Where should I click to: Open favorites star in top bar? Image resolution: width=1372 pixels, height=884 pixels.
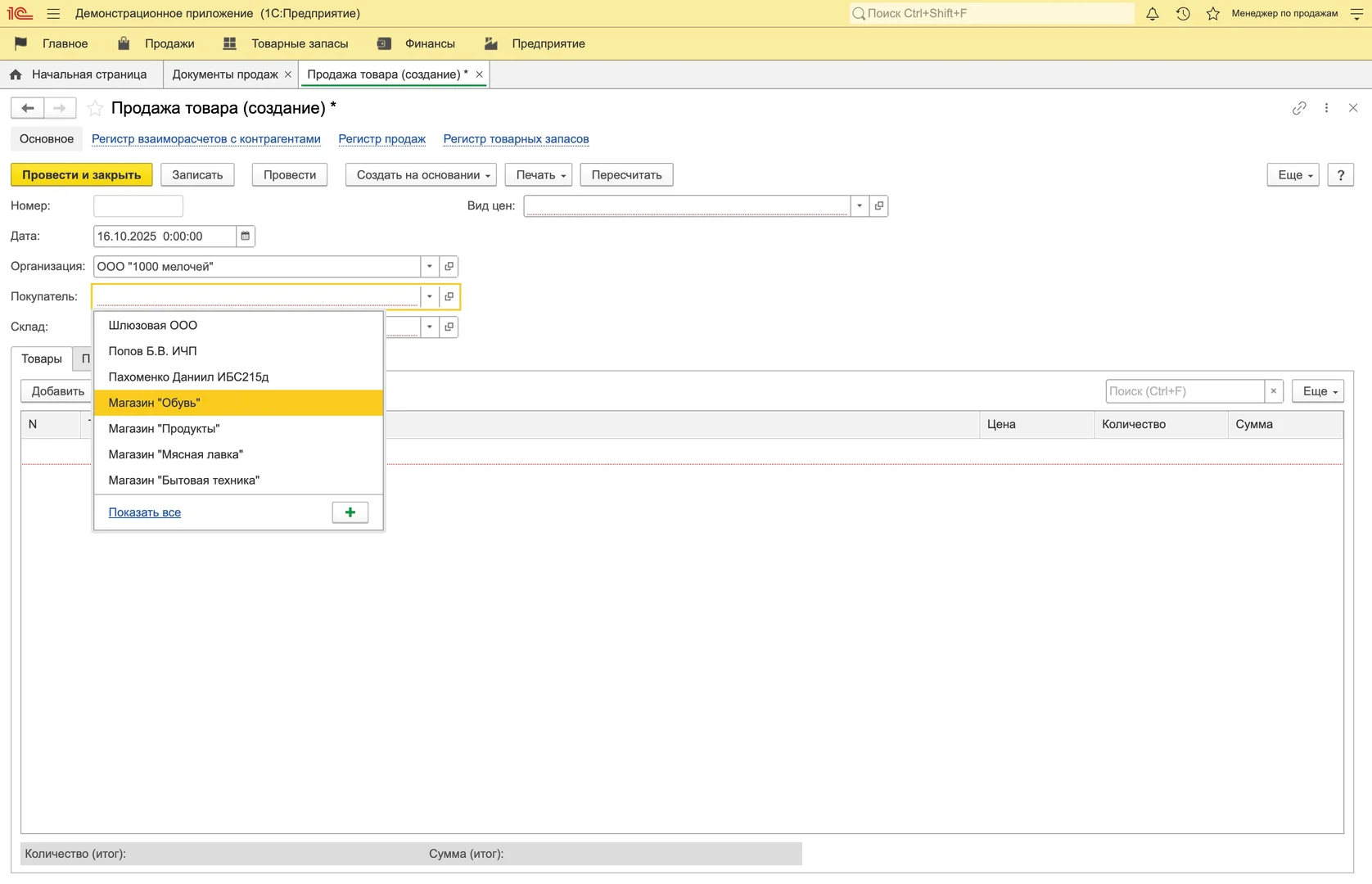click(1213, 13)
